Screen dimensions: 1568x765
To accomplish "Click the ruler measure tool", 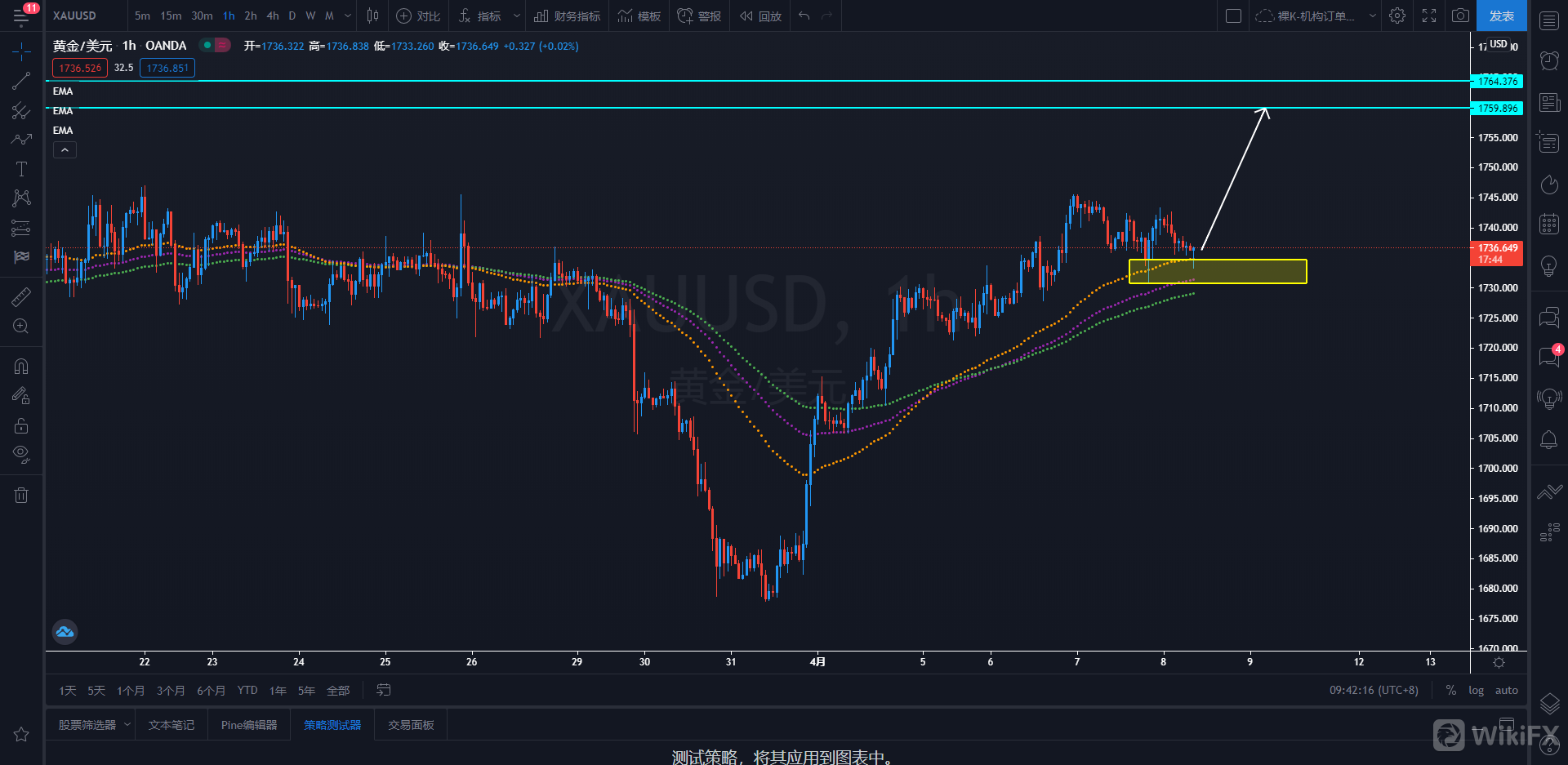I will click(x=21, y=297).
